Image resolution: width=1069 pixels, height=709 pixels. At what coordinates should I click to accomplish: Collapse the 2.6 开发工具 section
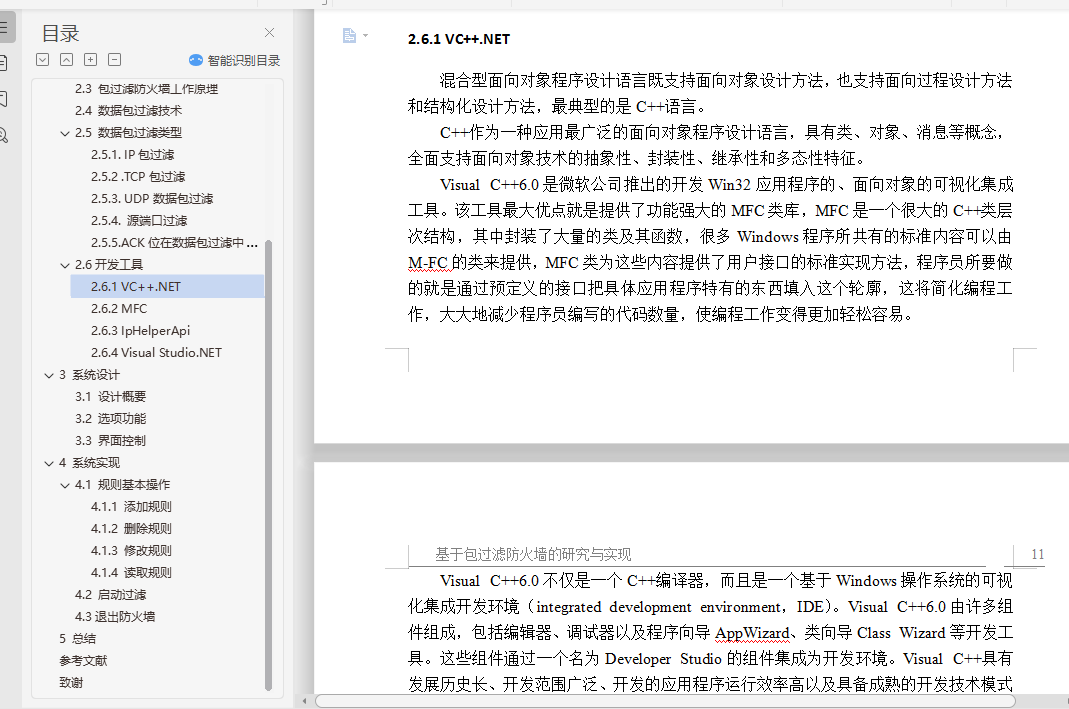[65, 265]
